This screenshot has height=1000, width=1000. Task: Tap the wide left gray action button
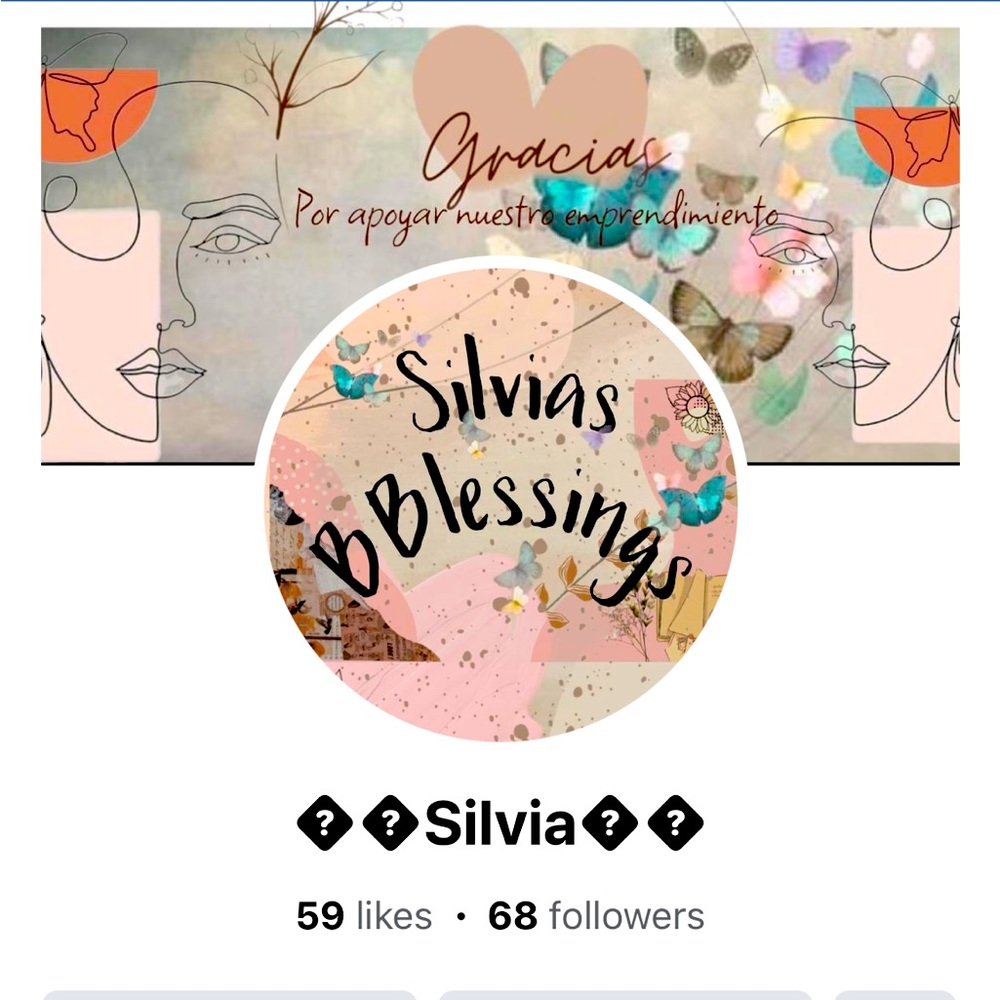[230, 995]
